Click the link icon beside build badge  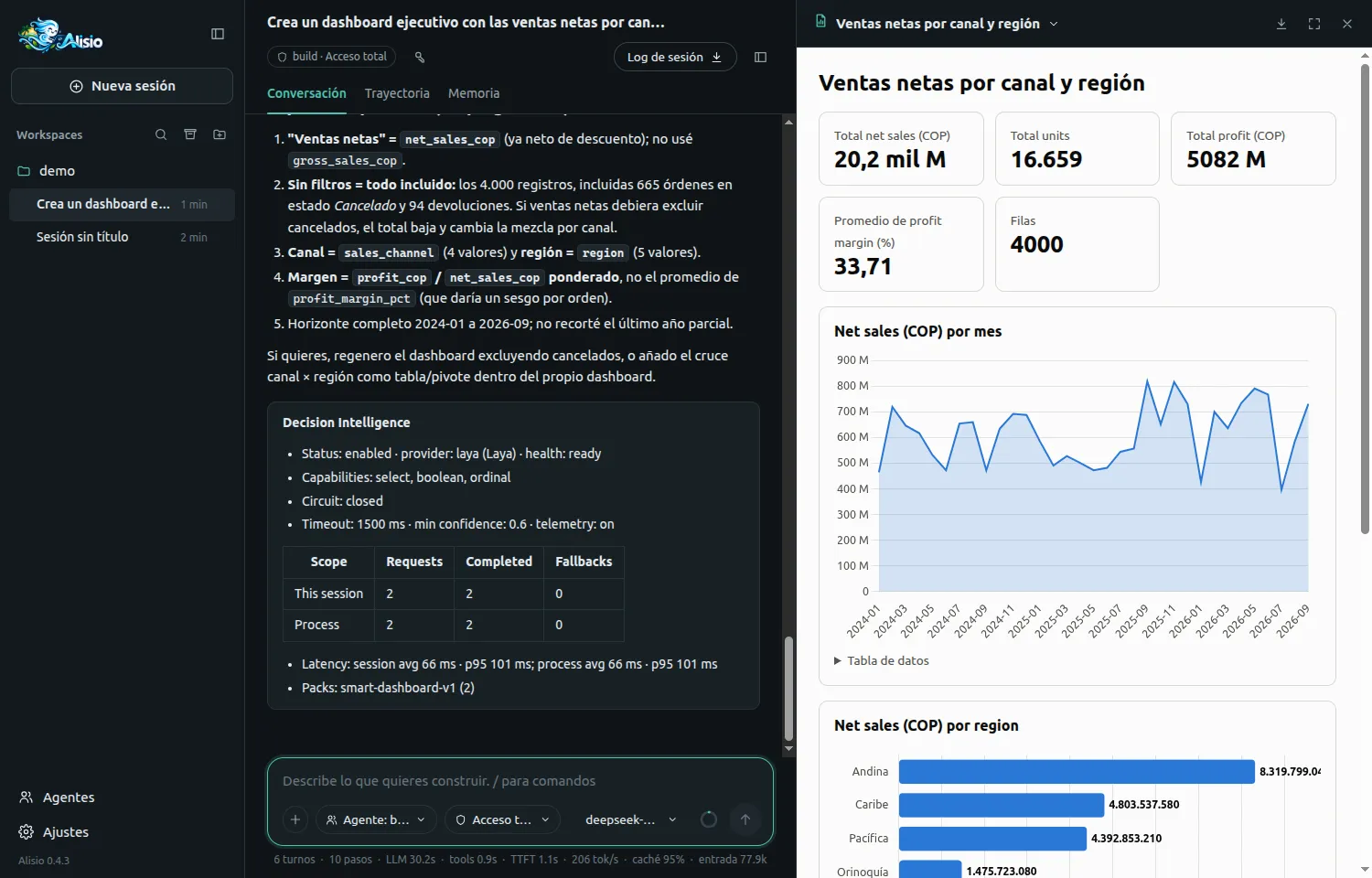[420, 57]
